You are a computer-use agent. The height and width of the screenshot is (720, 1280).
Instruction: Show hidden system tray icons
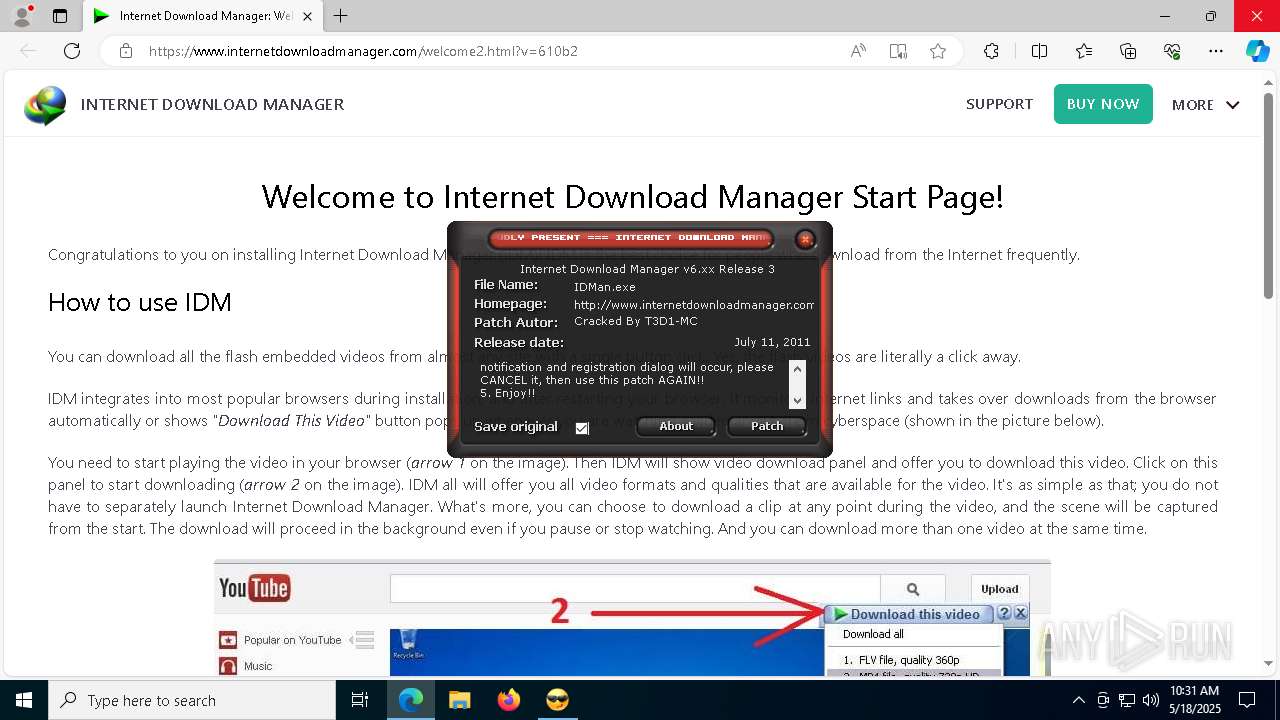[1078, 700]
